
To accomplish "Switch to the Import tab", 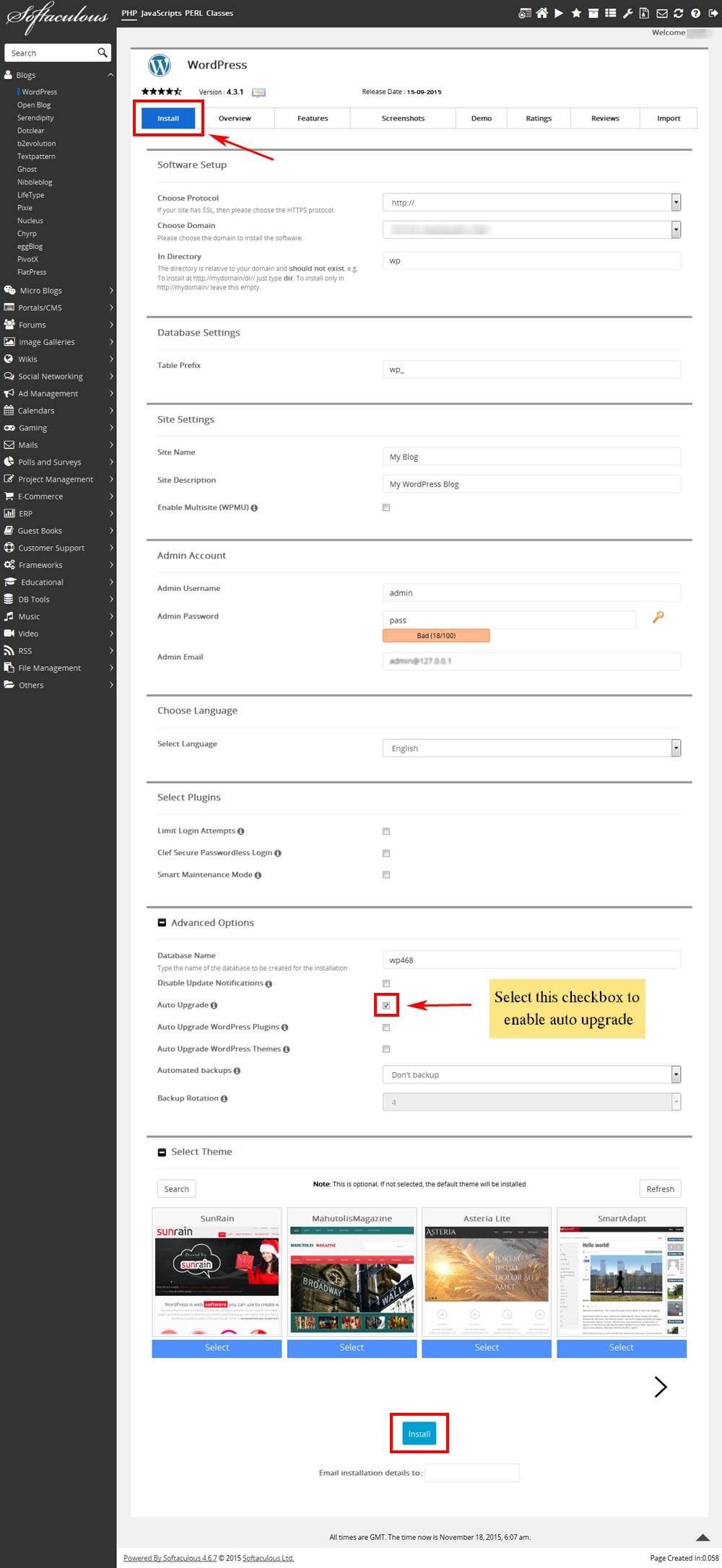I will (669, 118).
